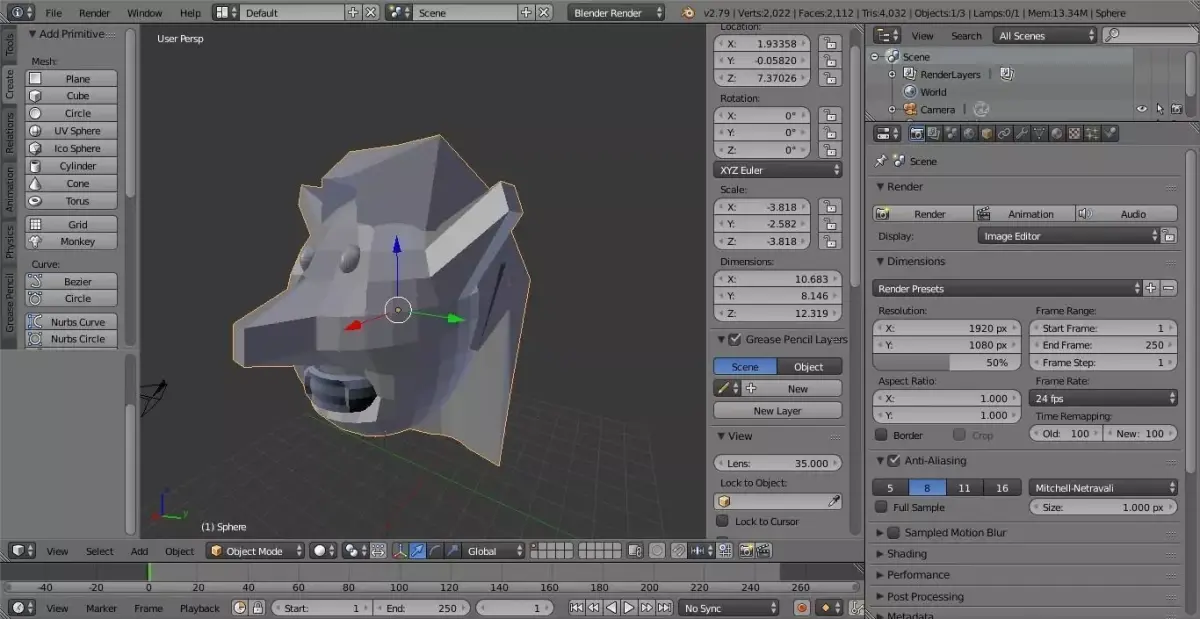Open the Render menu in top bar

94,13
